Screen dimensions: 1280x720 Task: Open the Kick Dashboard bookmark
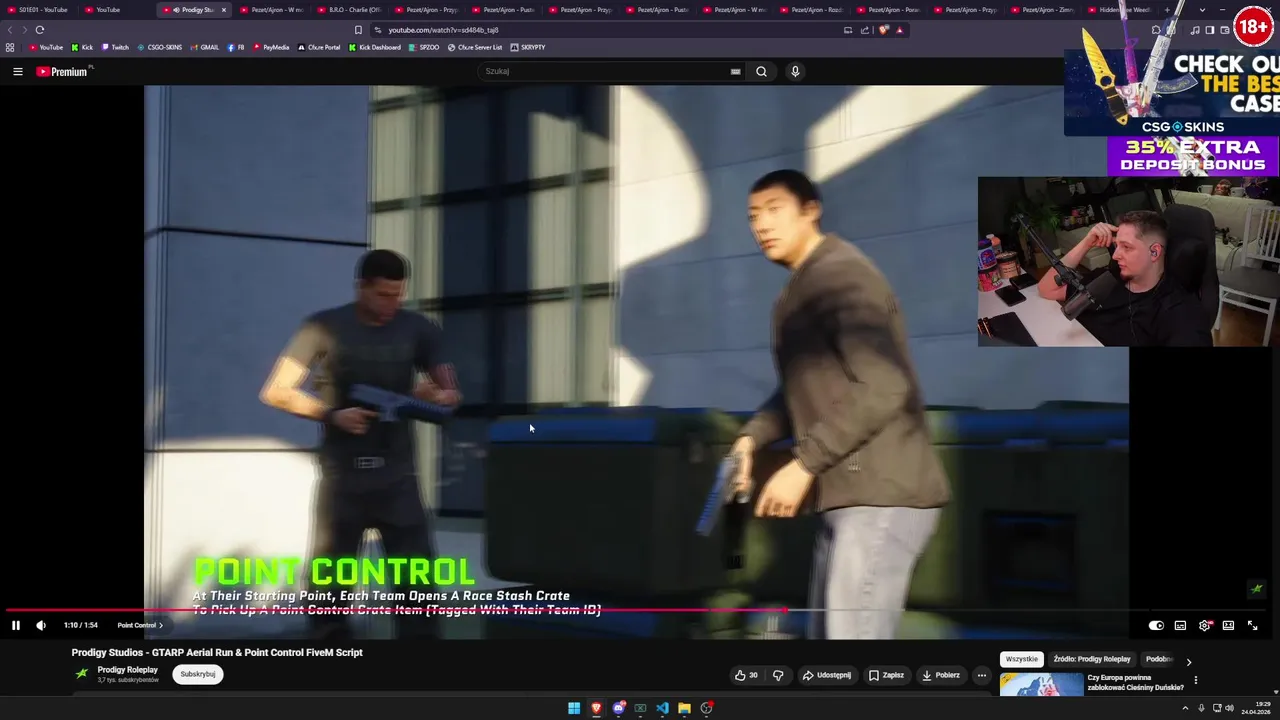pyautogui.click(x=375, y=47)
